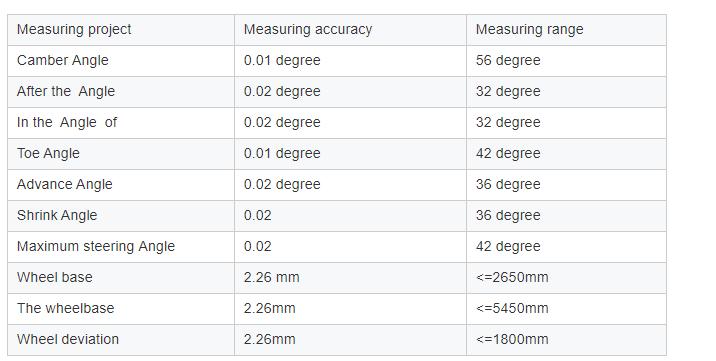Click the 2.26 mm accuracy for Wheel base

350,278
